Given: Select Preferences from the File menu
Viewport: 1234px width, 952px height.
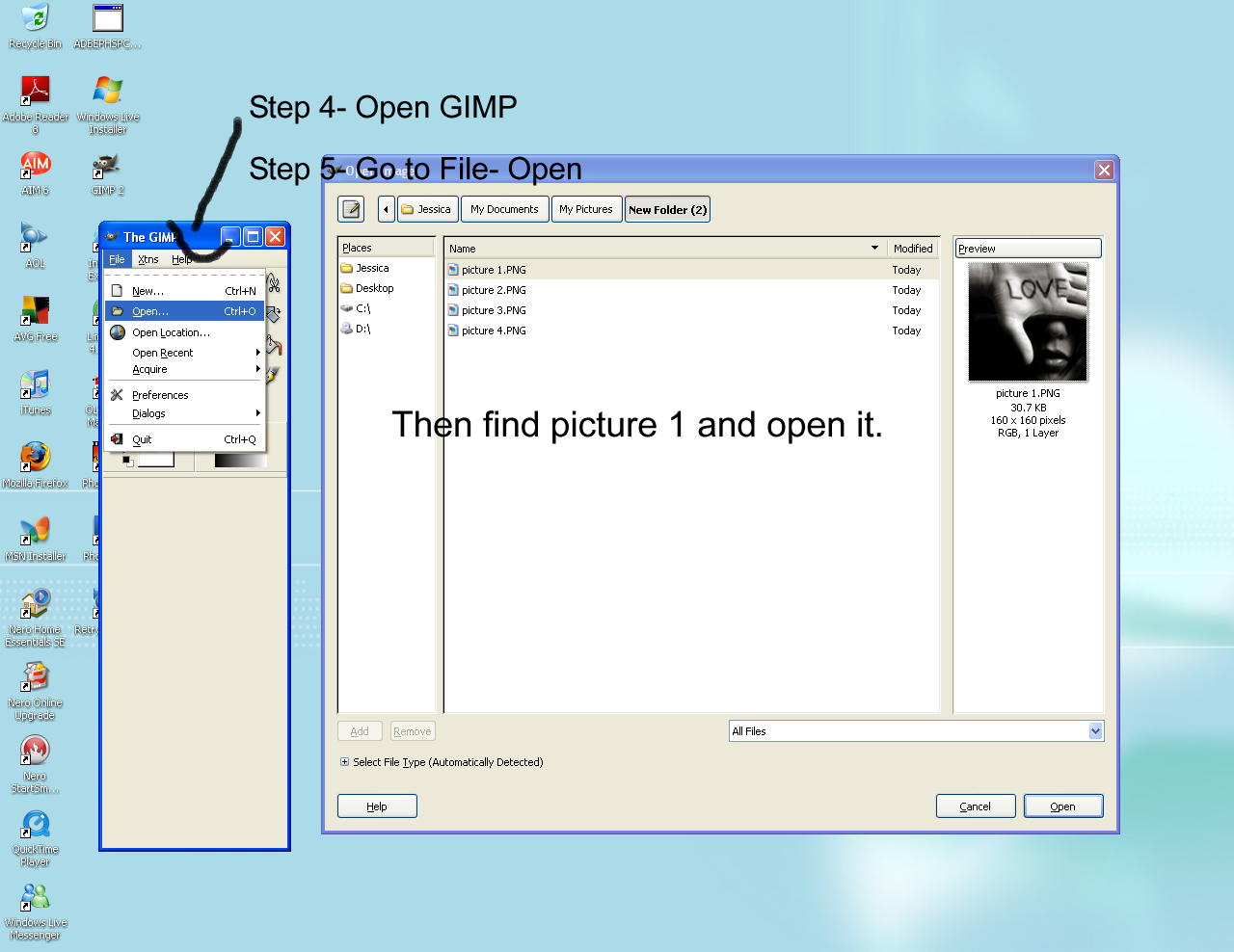Looking at the screenshot, I should click(184, 395).
